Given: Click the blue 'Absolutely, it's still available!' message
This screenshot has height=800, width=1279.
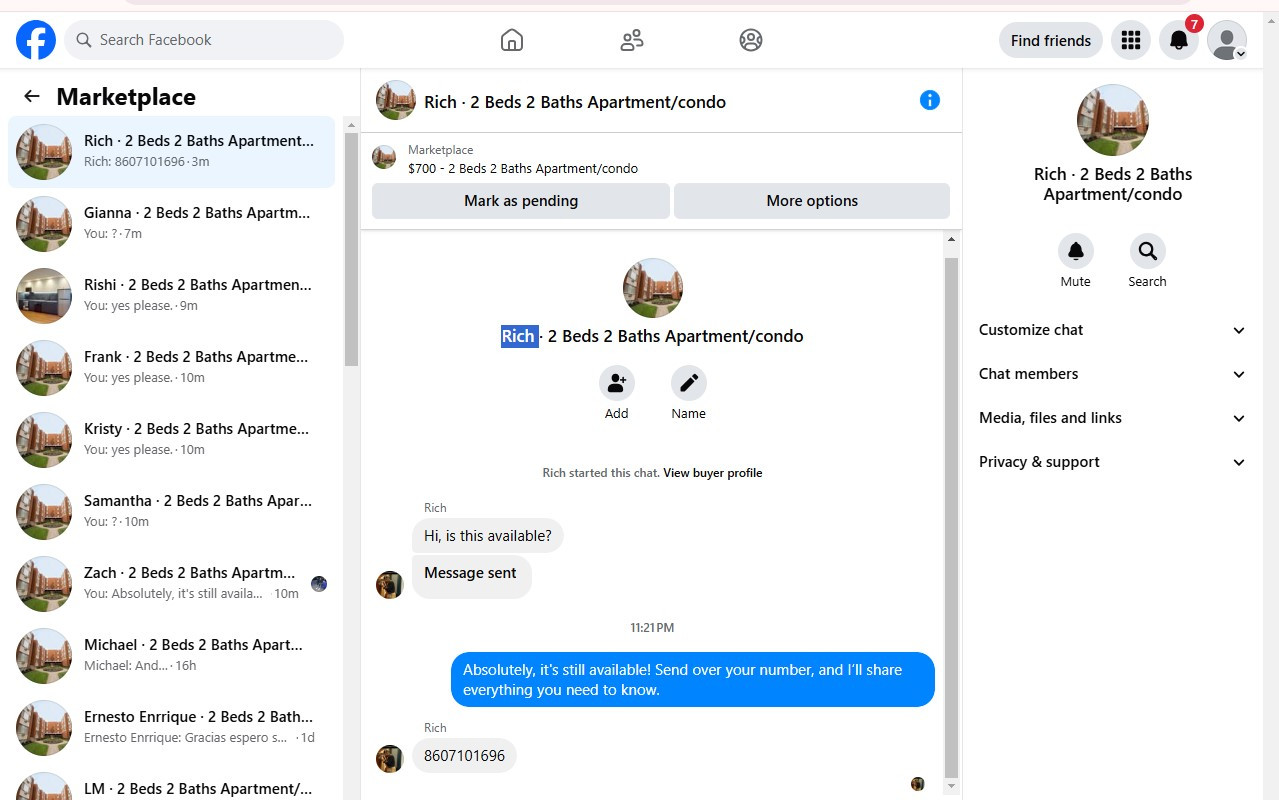Looking at the screenshot, I should point(692,680).
